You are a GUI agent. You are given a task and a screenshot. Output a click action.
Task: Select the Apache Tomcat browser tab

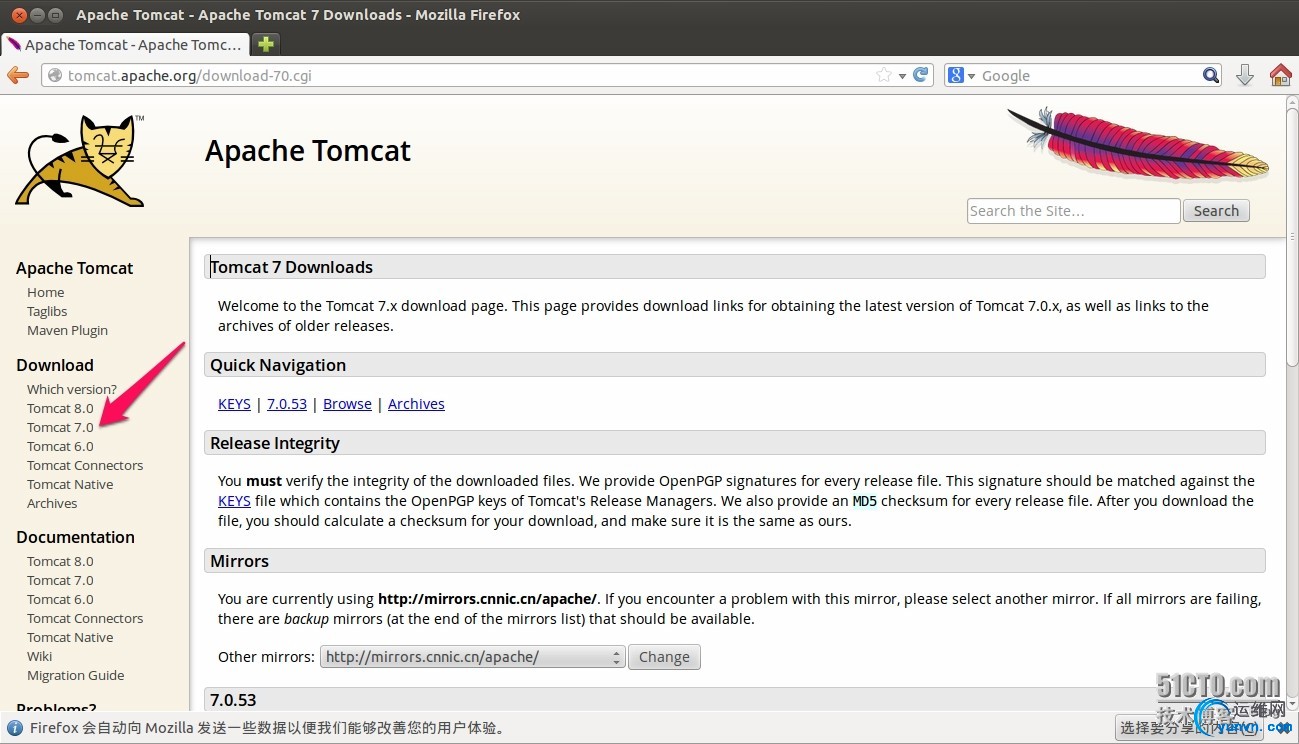point(125,44)
